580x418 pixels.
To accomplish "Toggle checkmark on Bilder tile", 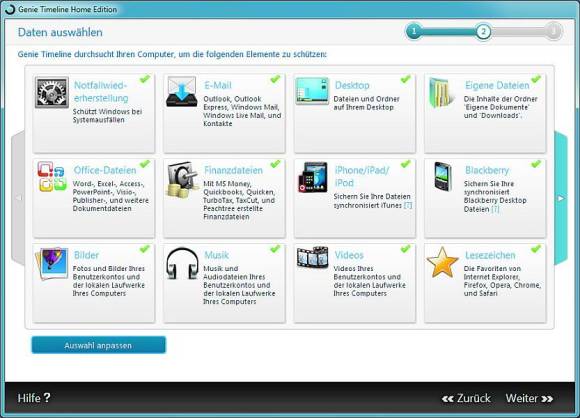I will 145,249.
